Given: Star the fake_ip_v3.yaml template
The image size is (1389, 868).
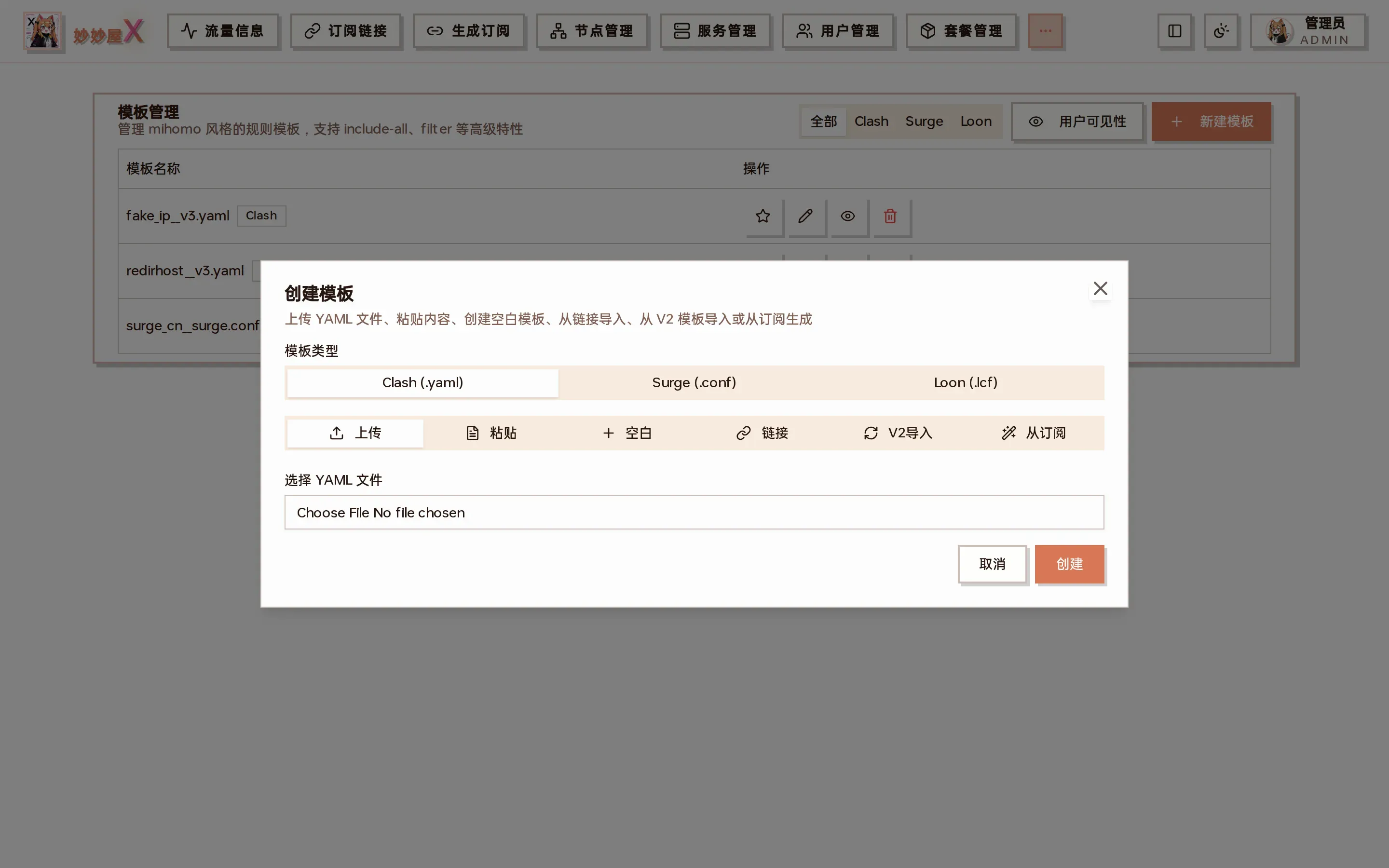Looking at the screenshot, I should [763, 217].
